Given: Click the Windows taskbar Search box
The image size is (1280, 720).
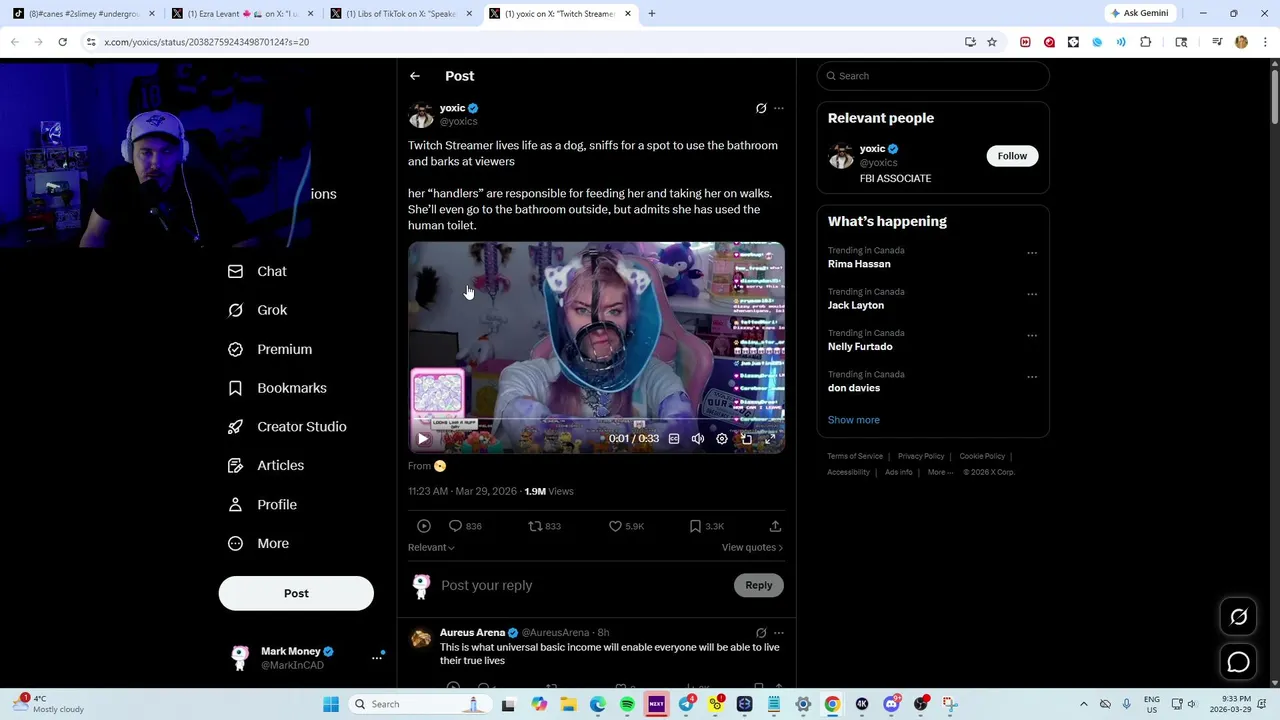Looking at the screenshot, I should coord(418,704).
